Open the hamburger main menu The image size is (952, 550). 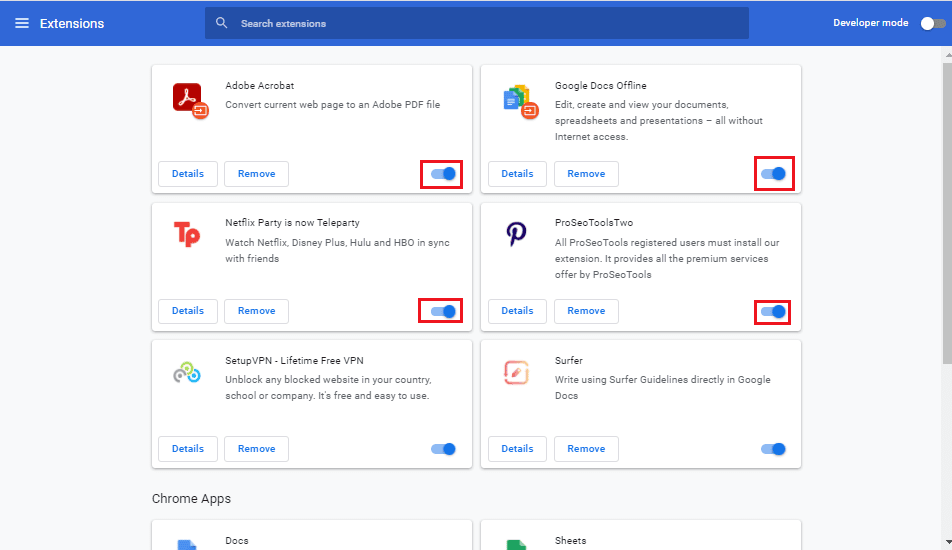[x=22, y=23]
